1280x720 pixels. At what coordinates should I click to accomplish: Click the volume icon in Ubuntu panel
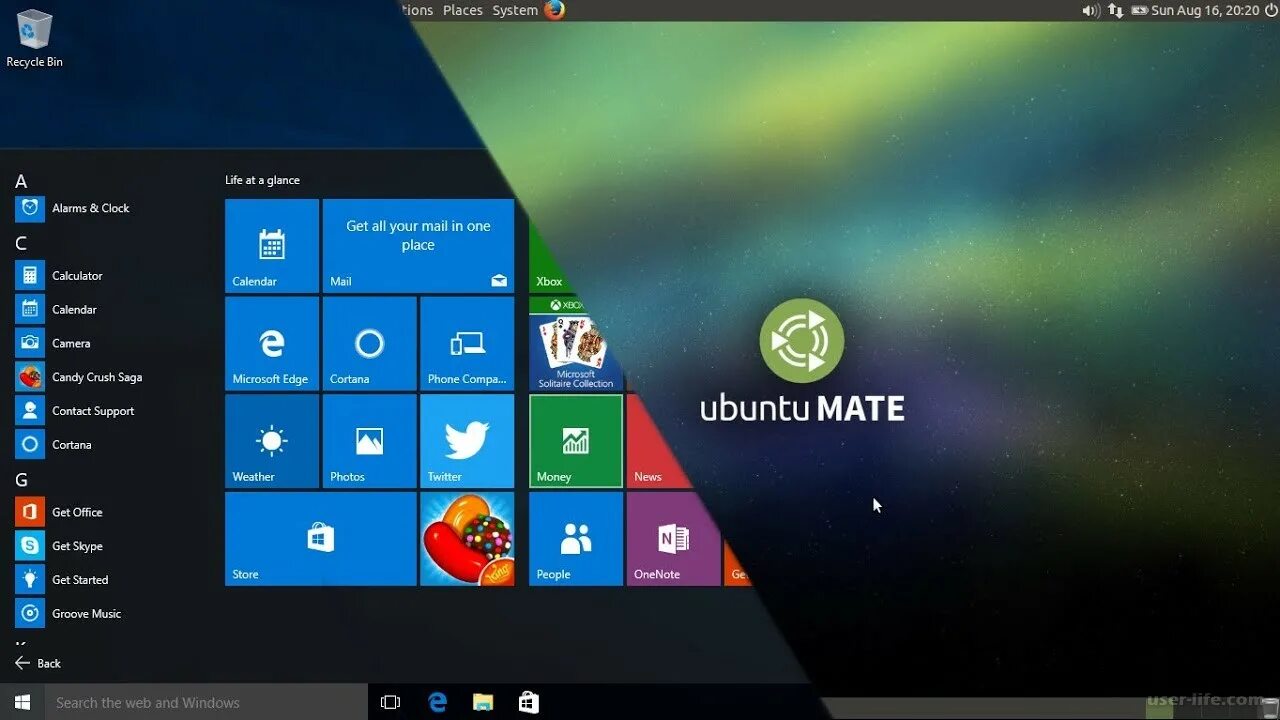pyautogui.click(x=1090, y=10)
